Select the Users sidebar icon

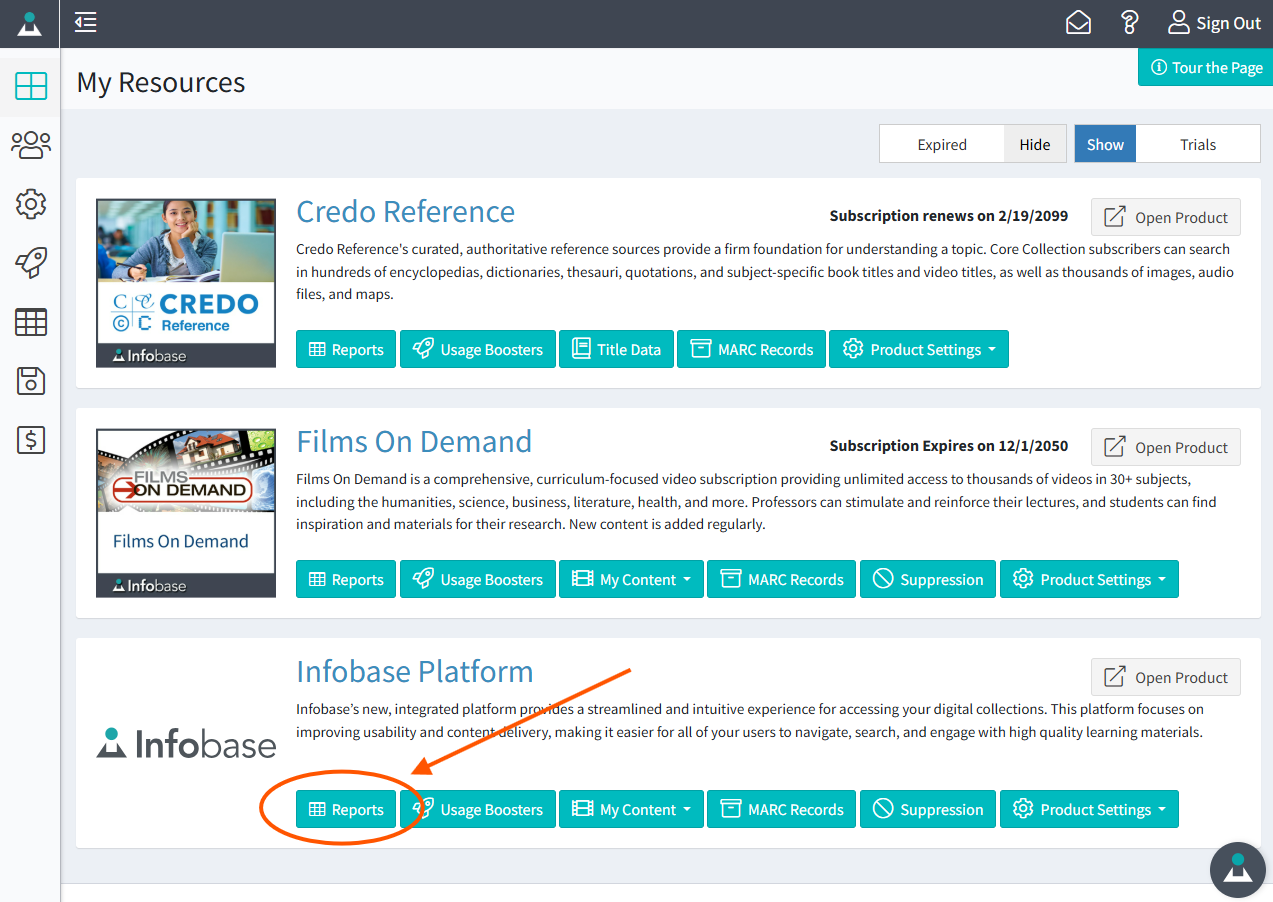point(30,145)
